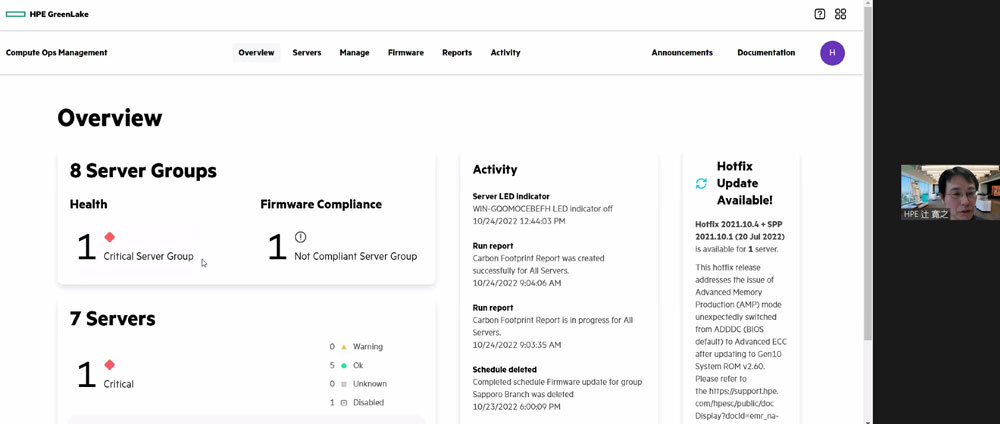
Task: View the Activity tab
Action: 506,53
